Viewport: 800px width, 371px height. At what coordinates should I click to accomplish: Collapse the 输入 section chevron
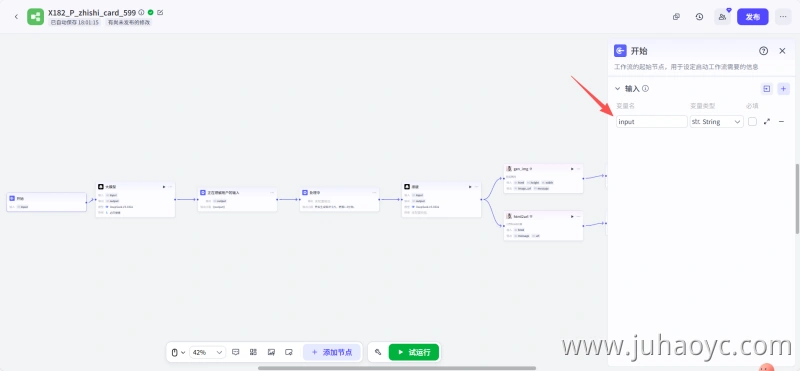tap(617, 89)
